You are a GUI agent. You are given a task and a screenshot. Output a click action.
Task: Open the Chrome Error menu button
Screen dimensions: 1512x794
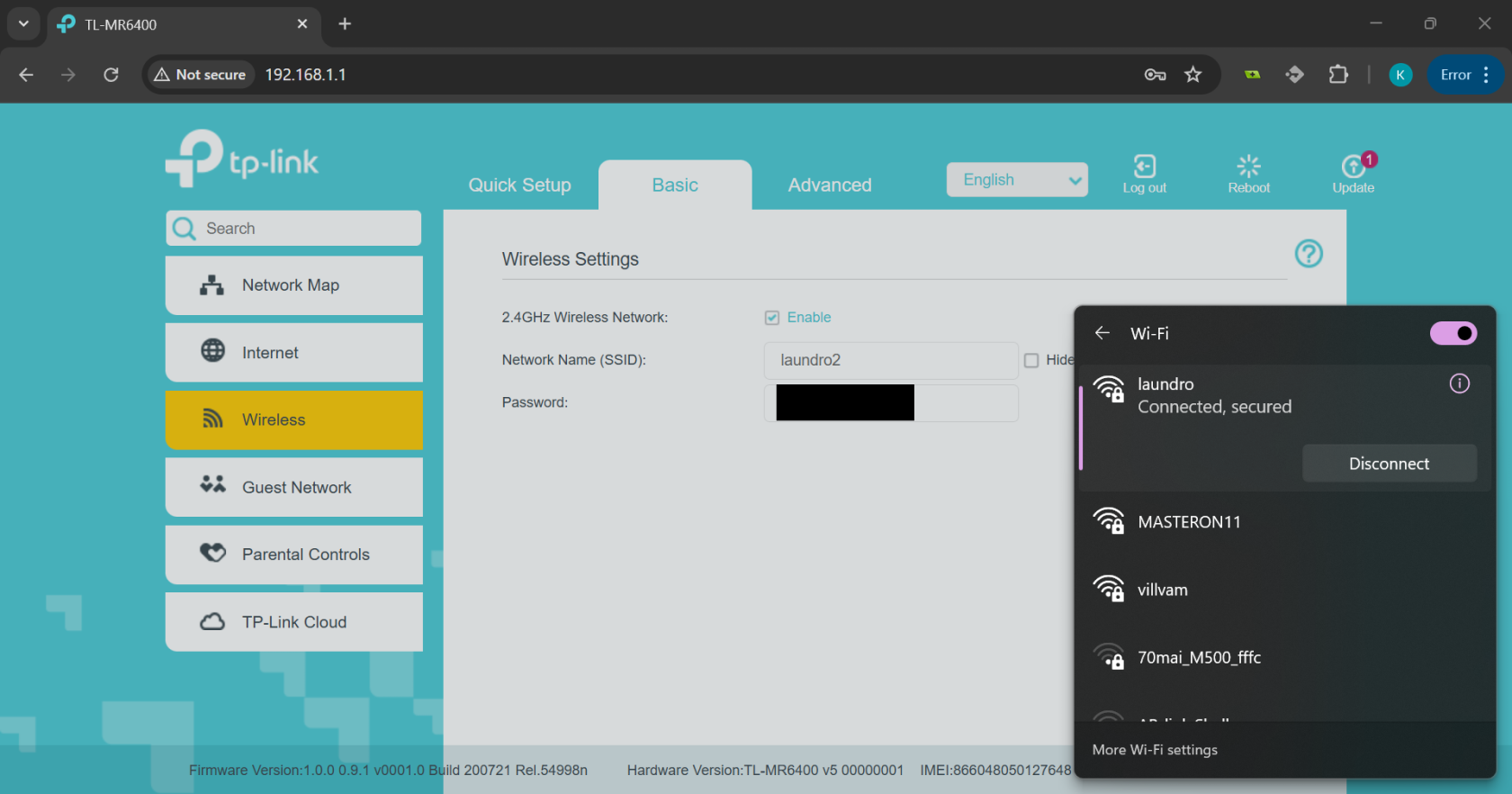[x=1465, y=75]
